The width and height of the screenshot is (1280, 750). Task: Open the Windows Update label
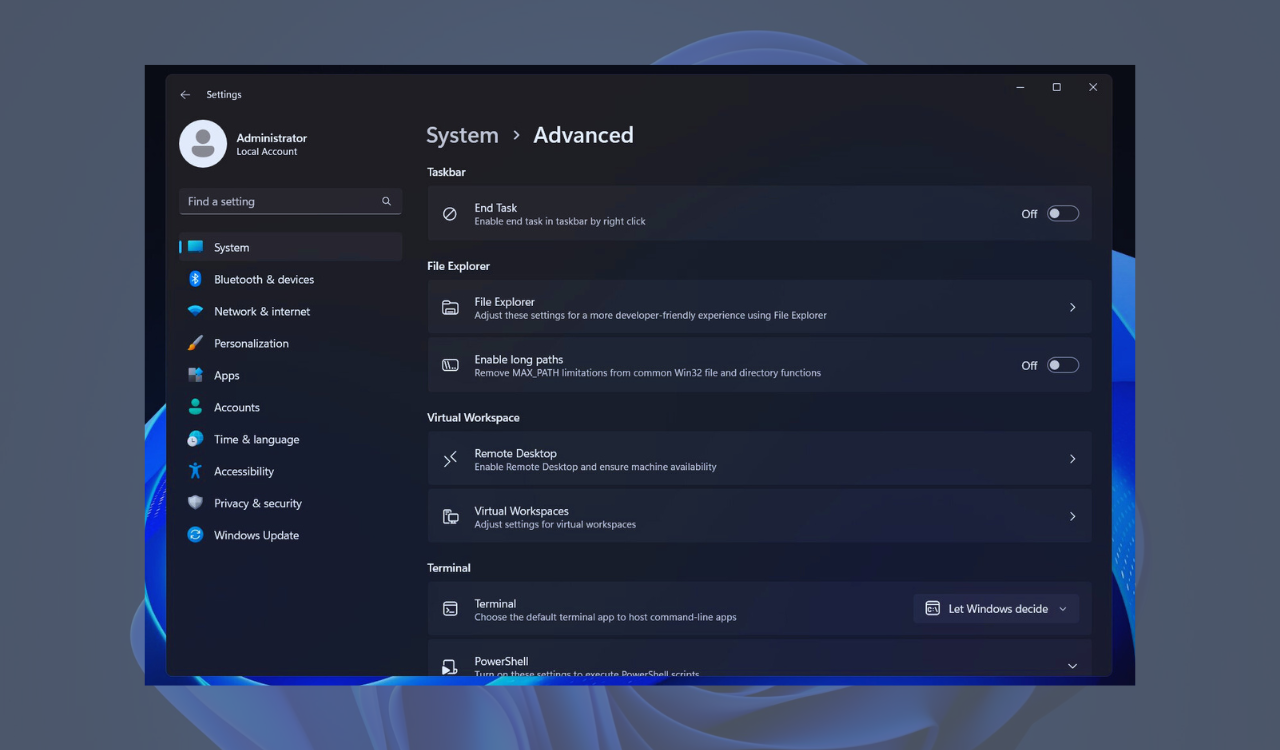tap(256, 535)
